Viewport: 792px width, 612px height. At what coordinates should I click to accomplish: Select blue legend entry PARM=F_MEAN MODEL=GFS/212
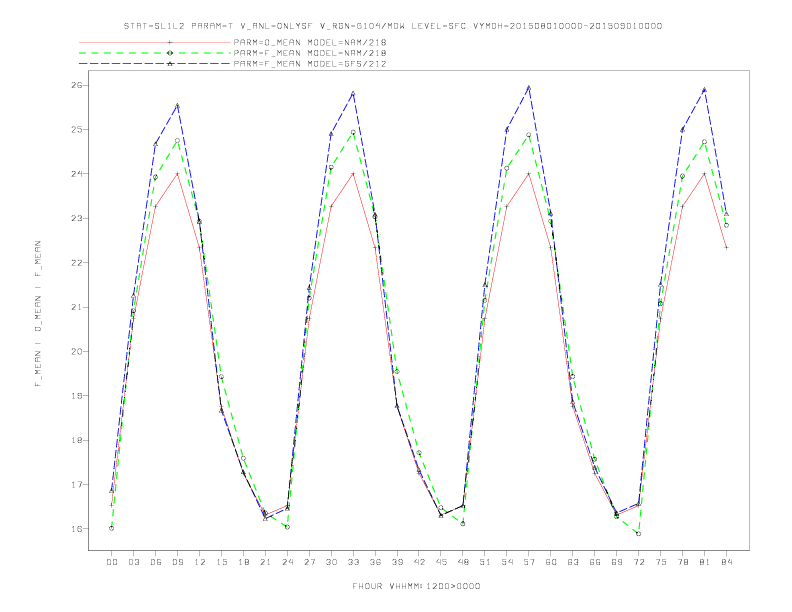point(310,64)
